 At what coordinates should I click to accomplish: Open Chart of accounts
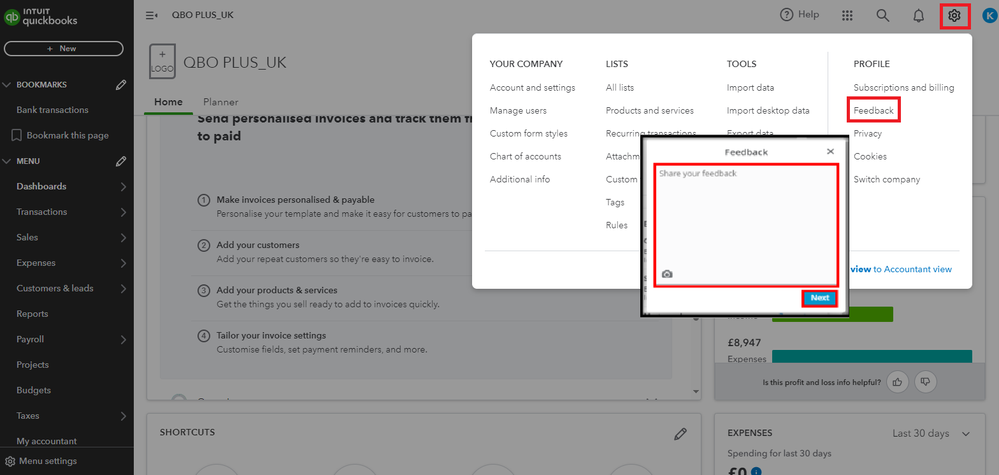[x=525, y=157]
